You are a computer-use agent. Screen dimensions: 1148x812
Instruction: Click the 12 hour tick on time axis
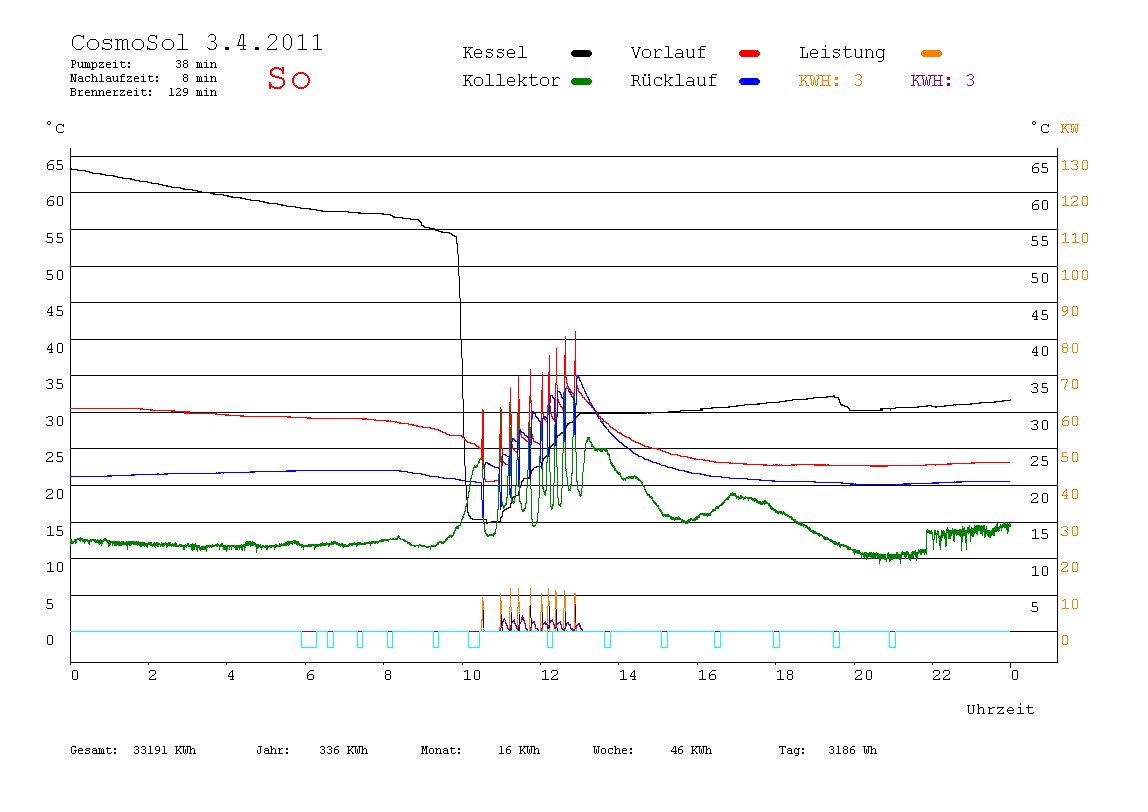coord(549,675)
